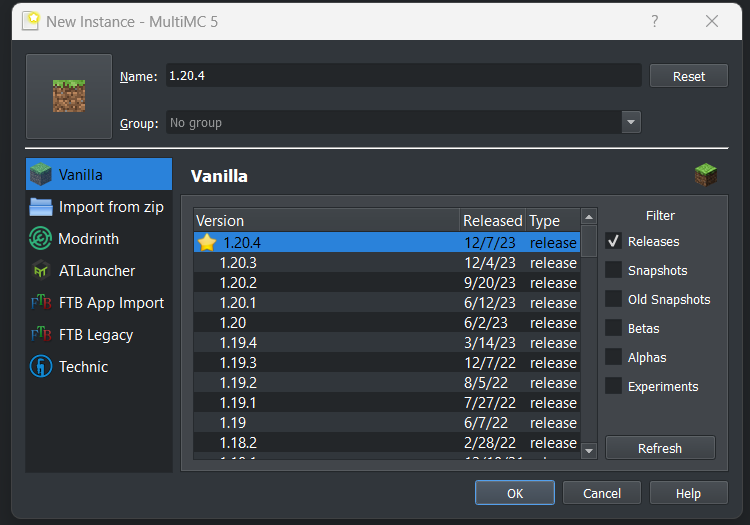
Task: Click the 12/7/23 release date cell
Action: [490, 243]
